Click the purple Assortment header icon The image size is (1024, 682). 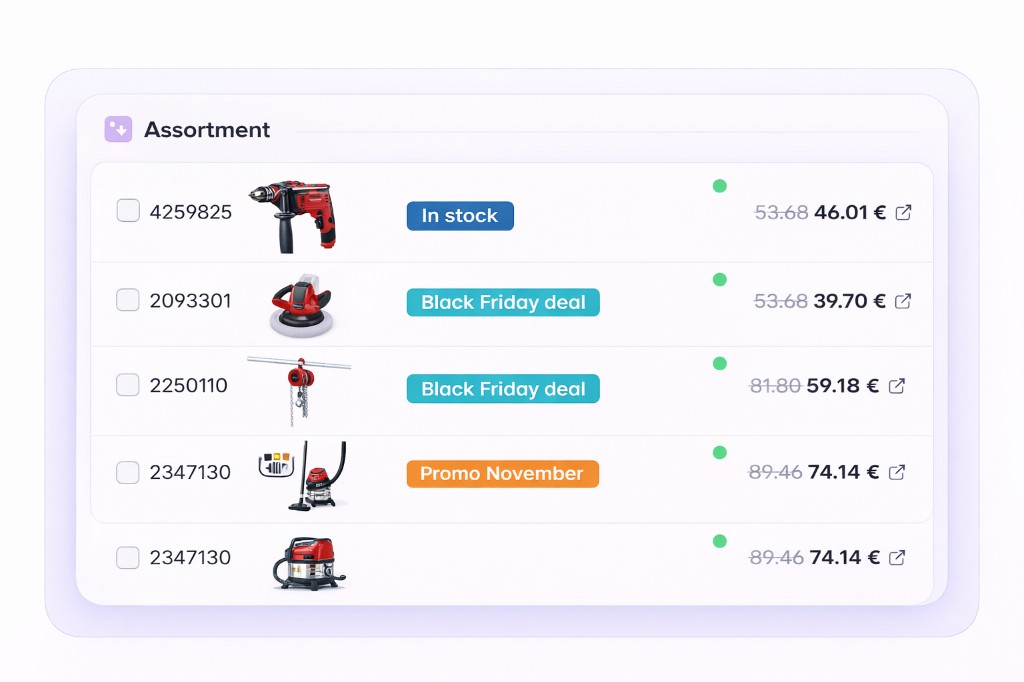118,129
